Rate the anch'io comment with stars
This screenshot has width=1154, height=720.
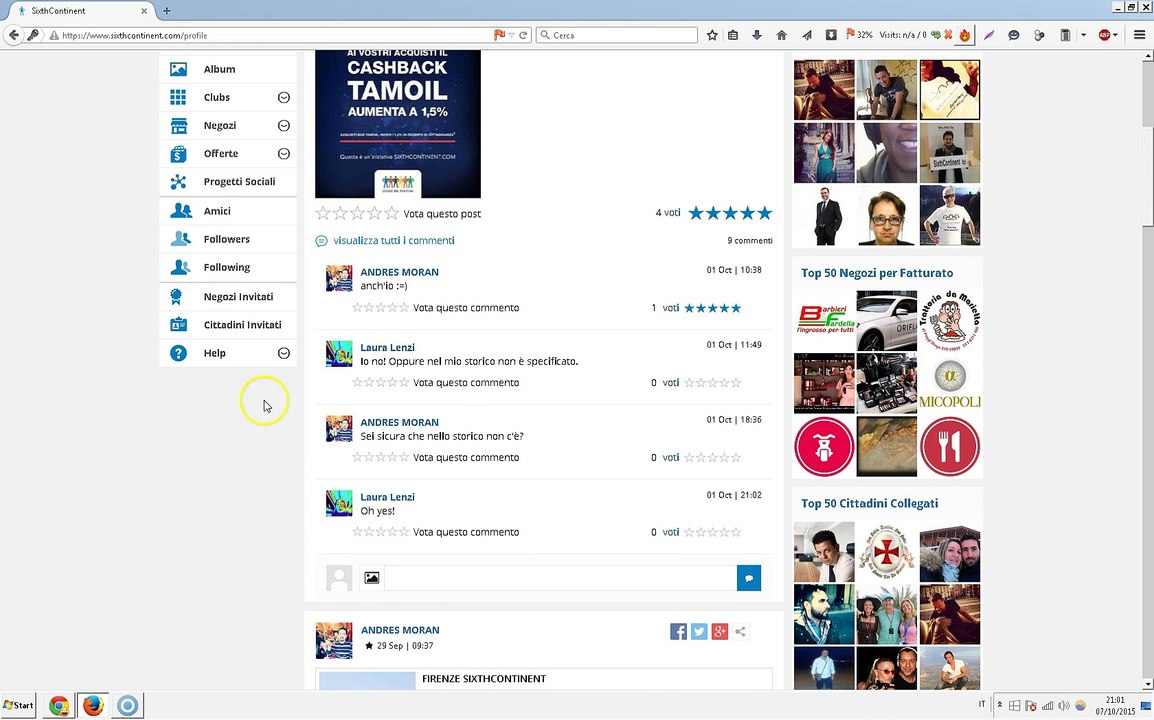(380, 308)
